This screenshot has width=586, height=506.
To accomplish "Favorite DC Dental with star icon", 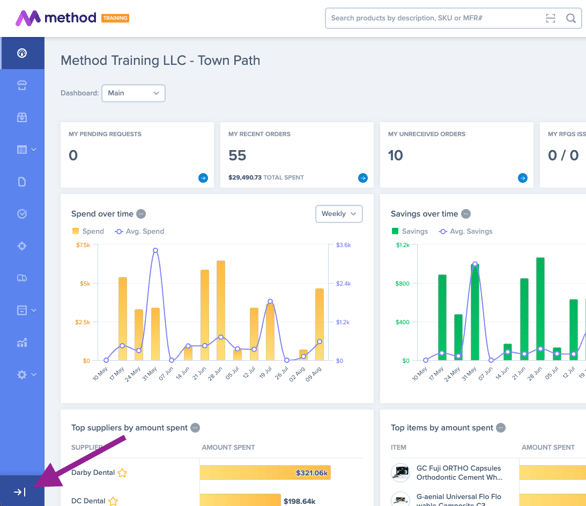I will 113,501.
